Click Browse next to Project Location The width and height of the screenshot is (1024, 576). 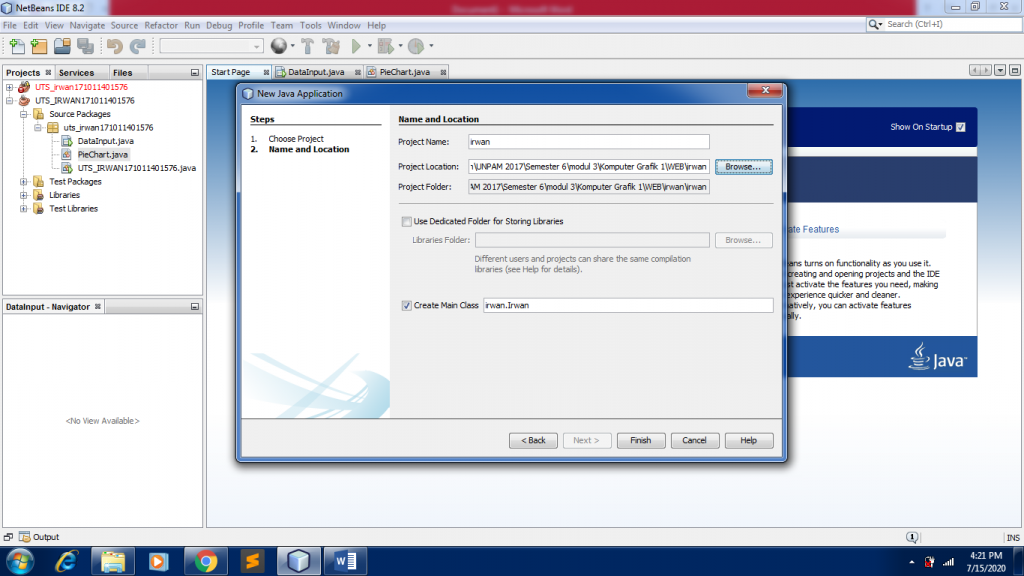click(x=743, y=166)
